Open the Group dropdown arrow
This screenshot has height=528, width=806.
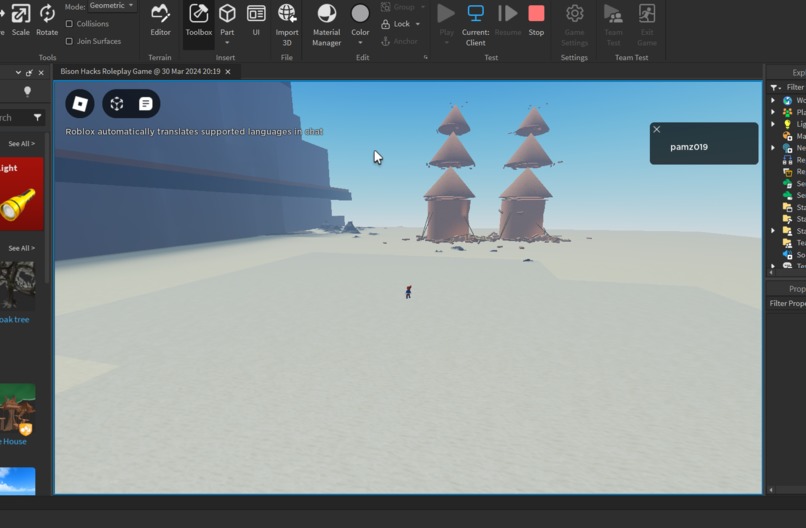(x=423, y=7)
